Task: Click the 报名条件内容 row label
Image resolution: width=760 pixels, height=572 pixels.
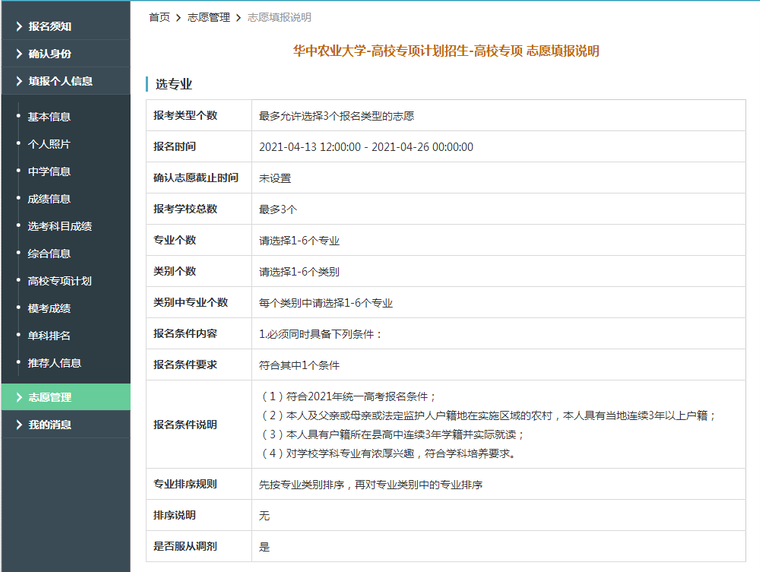Action: click(185, 334)
